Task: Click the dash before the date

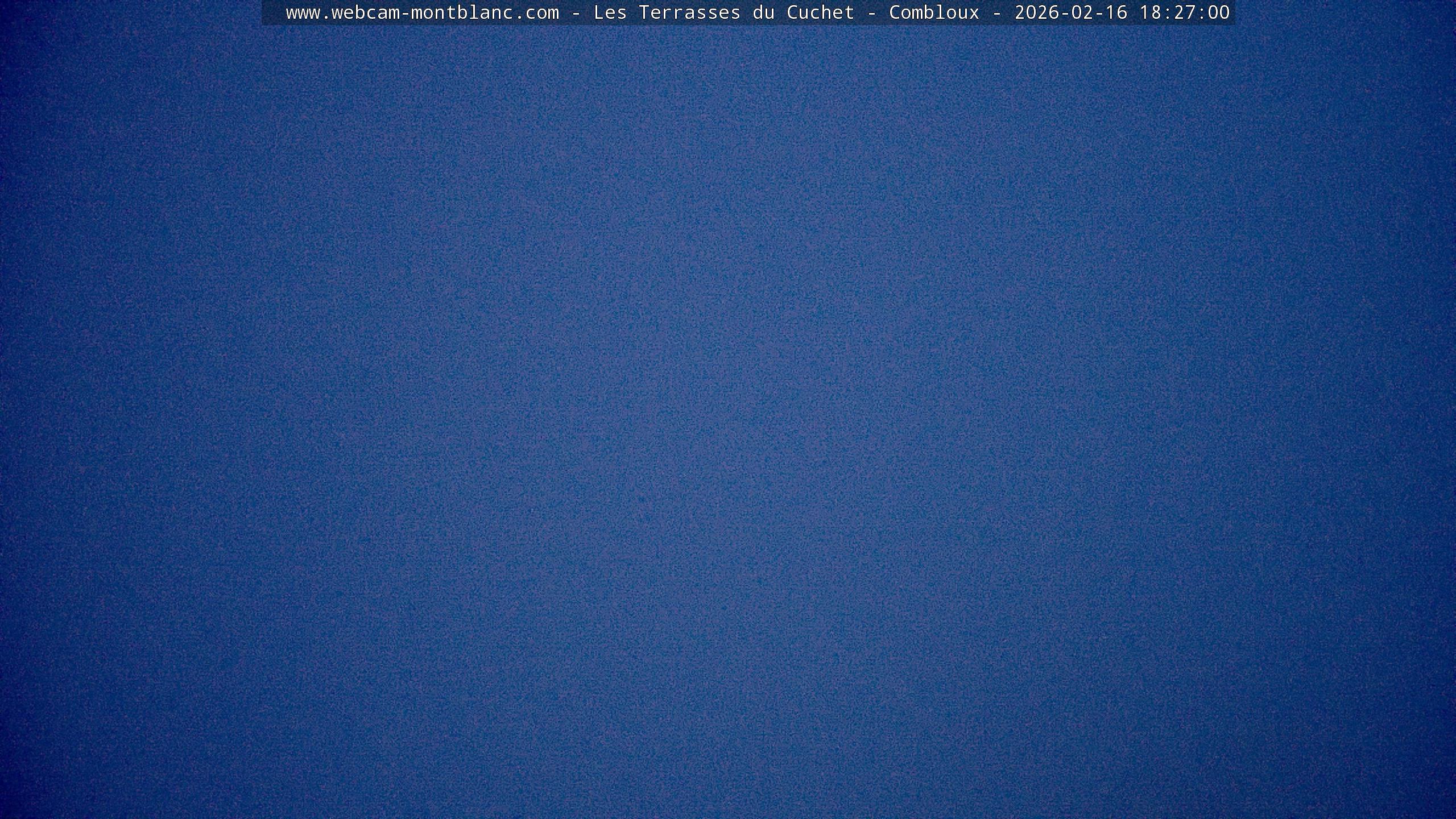Action: tap(997, 13)
